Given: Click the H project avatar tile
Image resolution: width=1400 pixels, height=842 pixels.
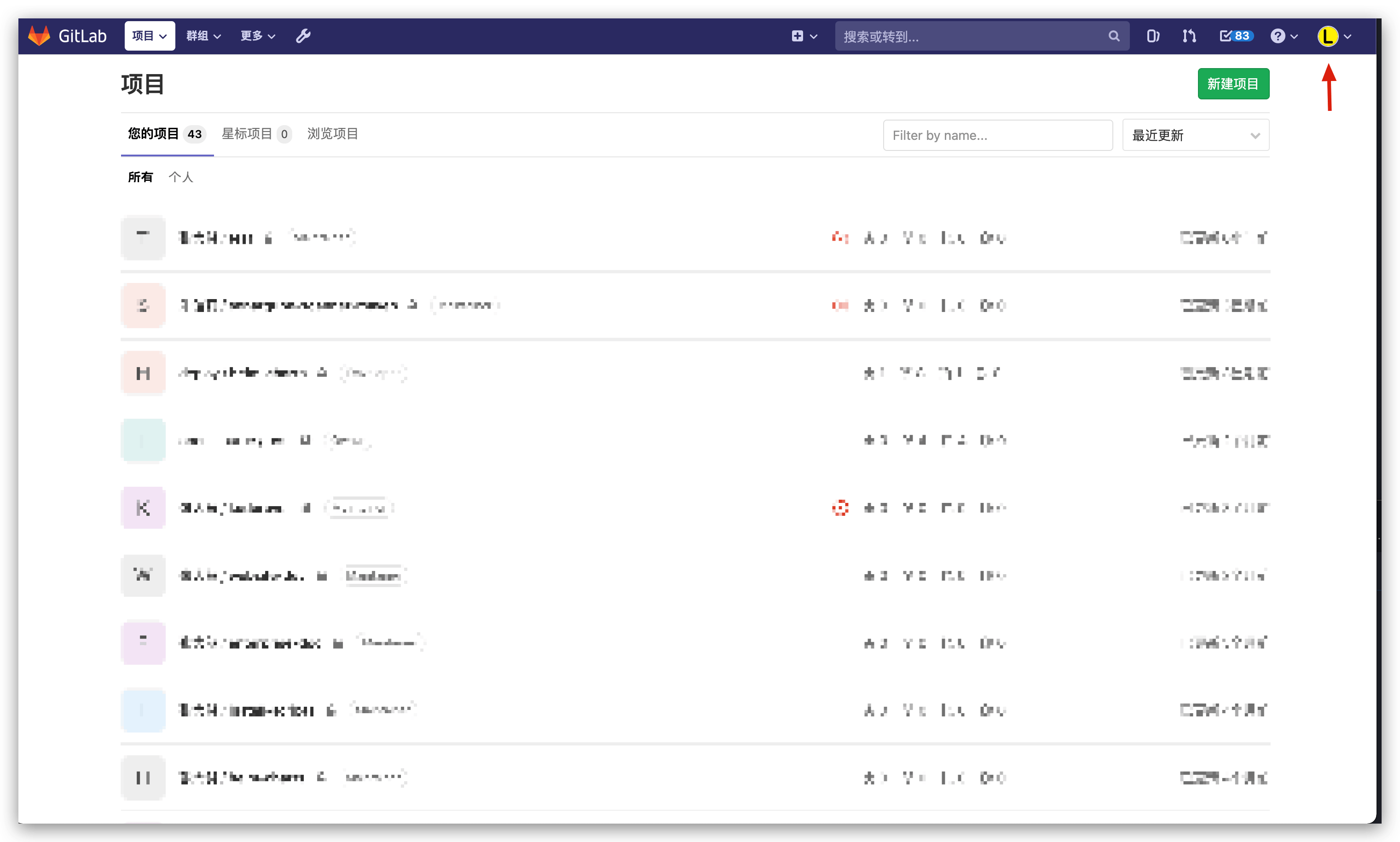Looking at the screenshot, I should [x=143, y=372].
